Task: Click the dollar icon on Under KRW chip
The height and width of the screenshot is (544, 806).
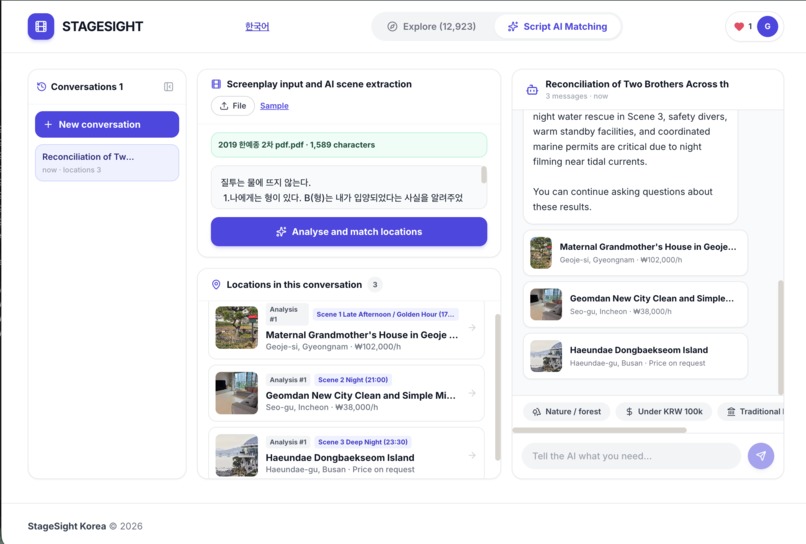Action: coord(629,412)
